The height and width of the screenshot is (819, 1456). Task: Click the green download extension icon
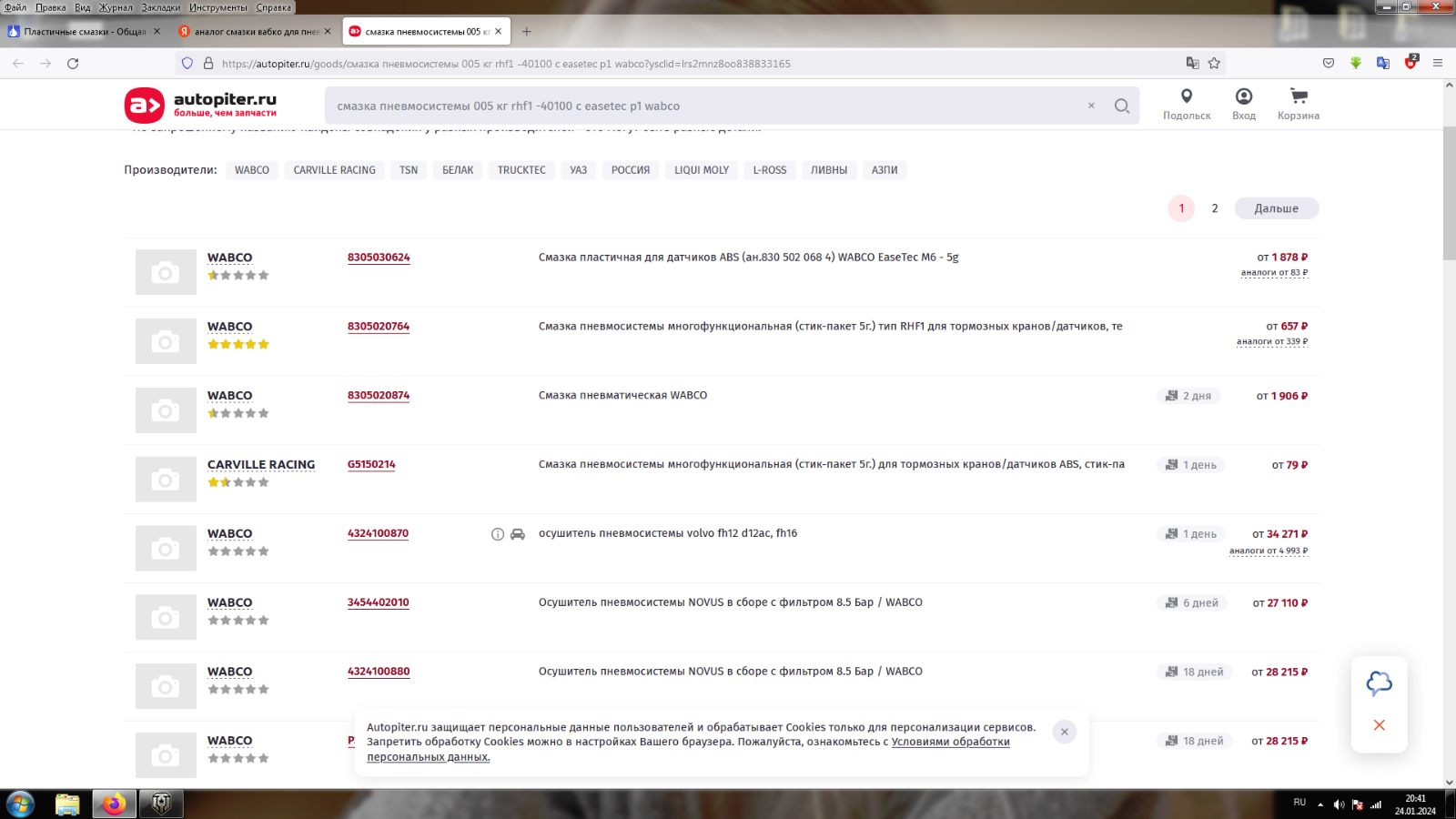(x=1356, y=64)
